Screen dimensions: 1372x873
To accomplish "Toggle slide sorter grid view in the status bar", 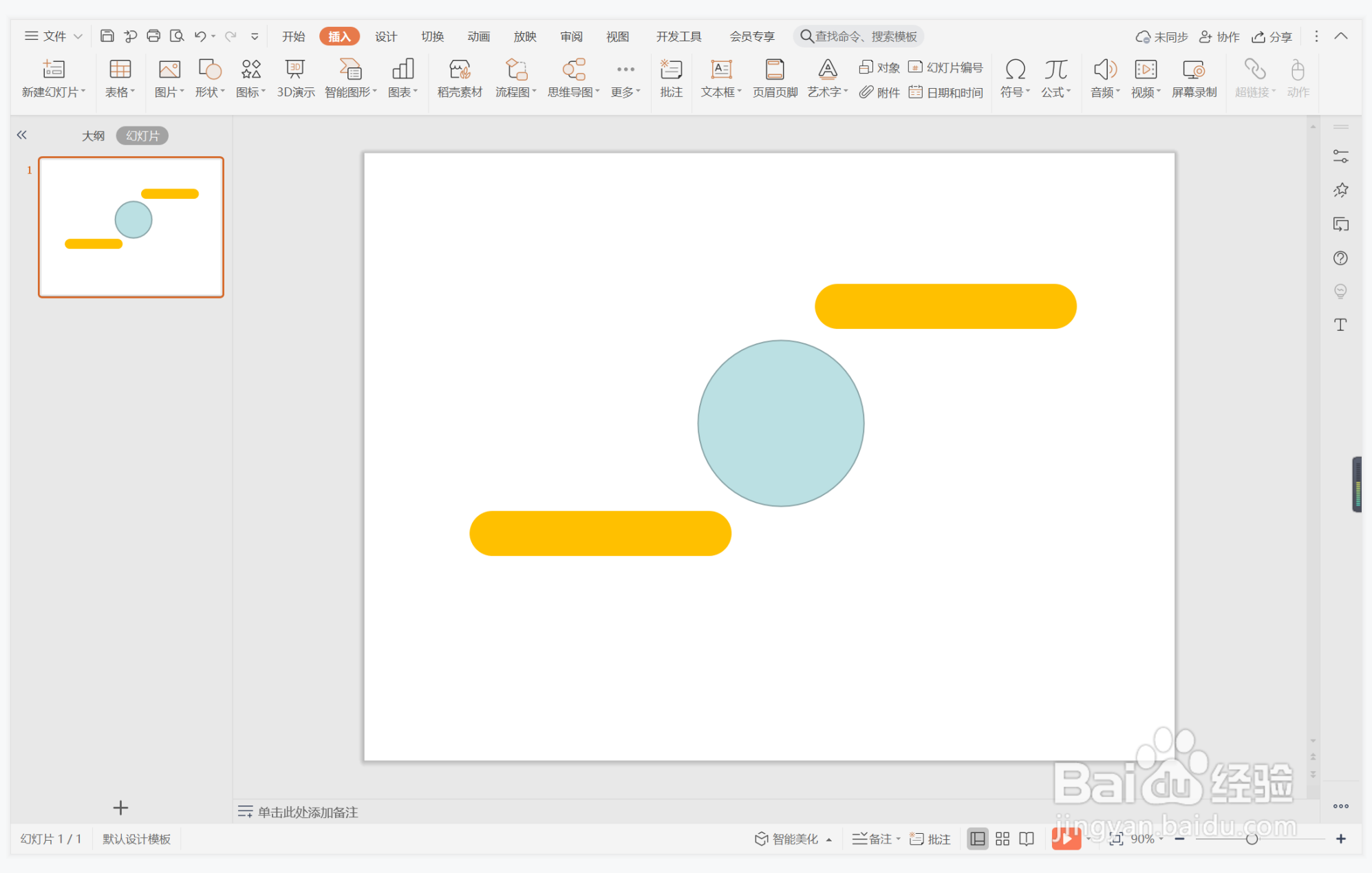I will click(x=1002, y=839).
